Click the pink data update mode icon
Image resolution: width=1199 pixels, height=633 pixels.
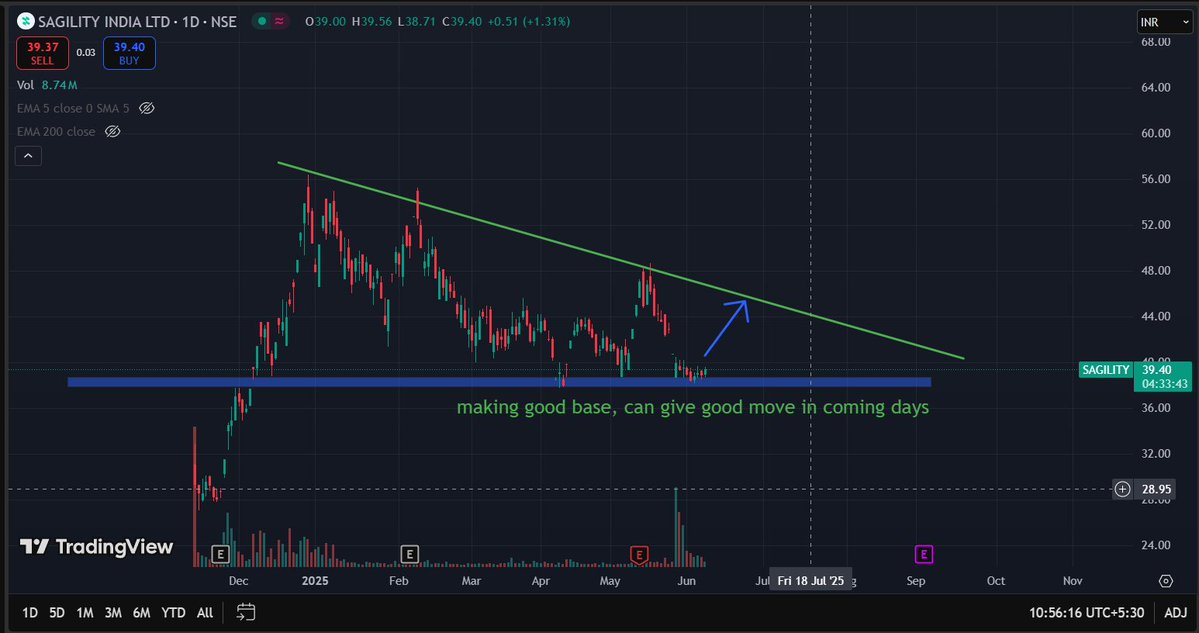coord(280,21)
